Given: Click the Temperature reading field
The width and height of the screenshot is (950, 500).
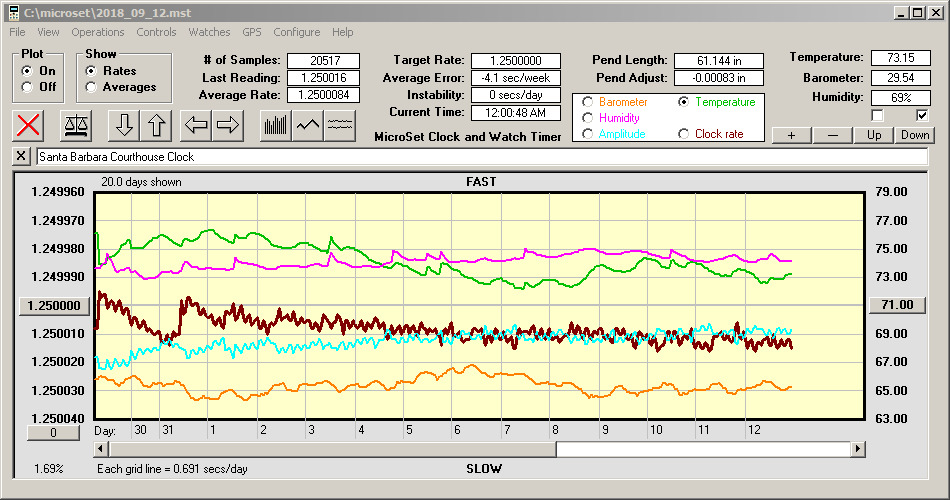Looking at the screenshot, I should click(900, 58).
